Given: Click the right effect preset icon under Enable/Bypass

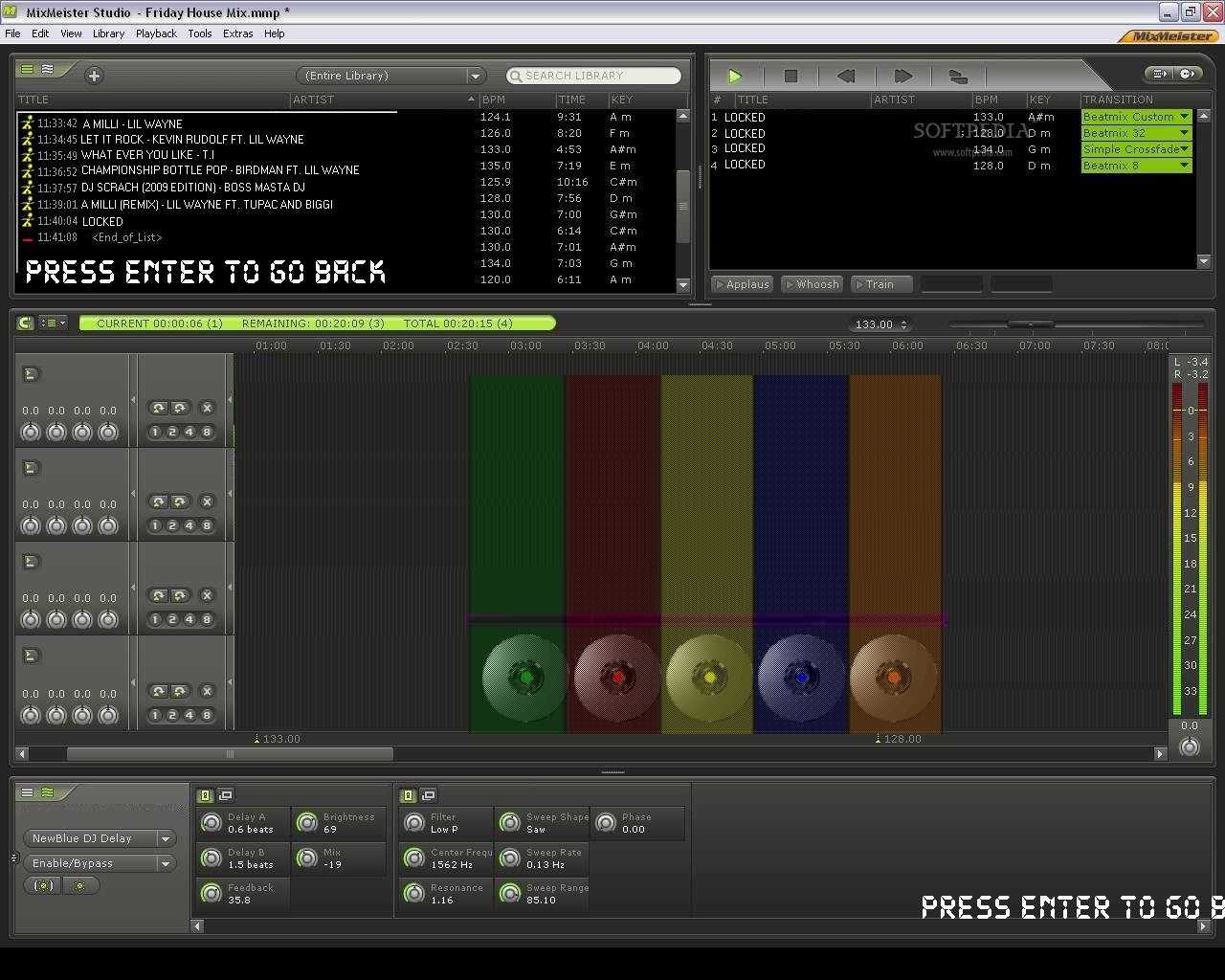Looking at the screenshot, I should coord(79,885).
